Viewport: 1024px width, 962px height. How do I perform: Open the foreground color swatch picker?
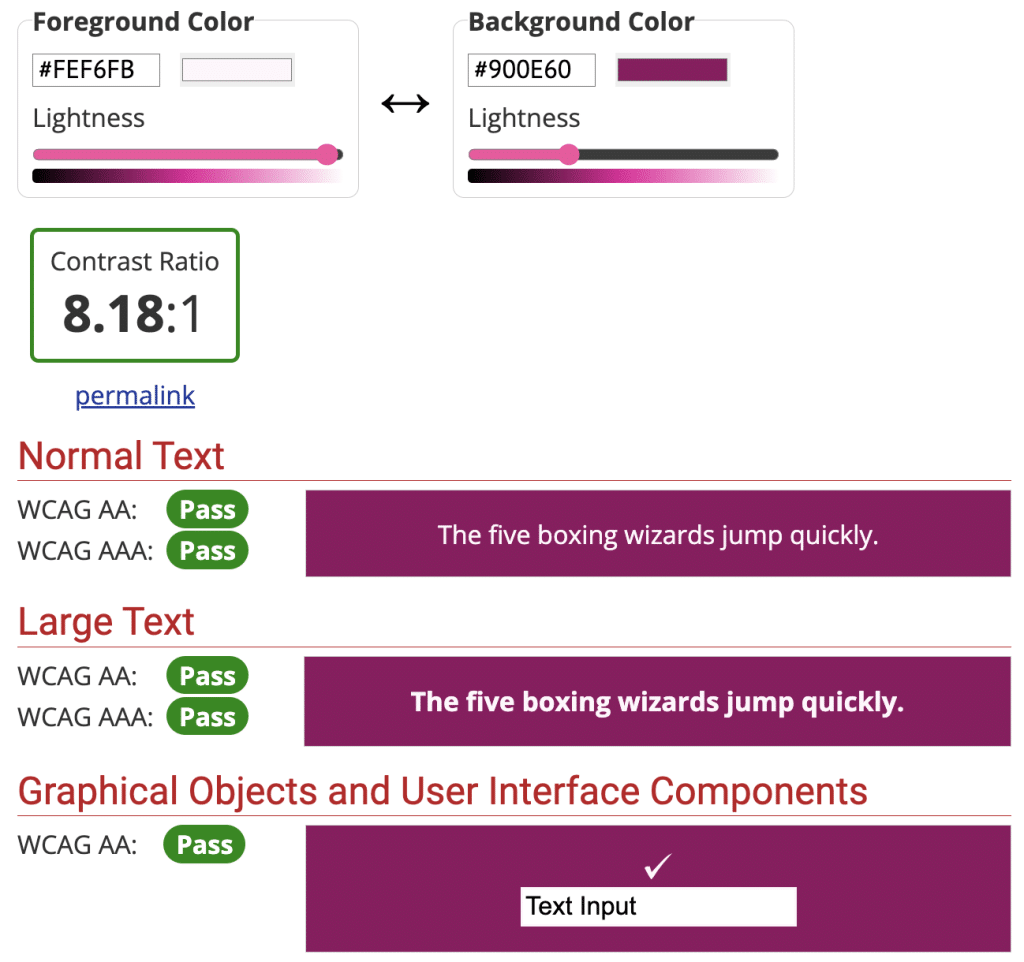pos(237,70)
